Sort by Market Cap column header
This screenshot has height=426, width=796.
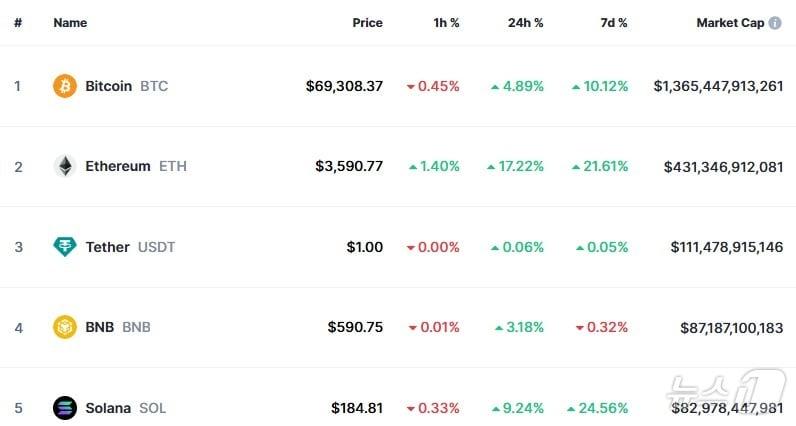coord(730,23)
